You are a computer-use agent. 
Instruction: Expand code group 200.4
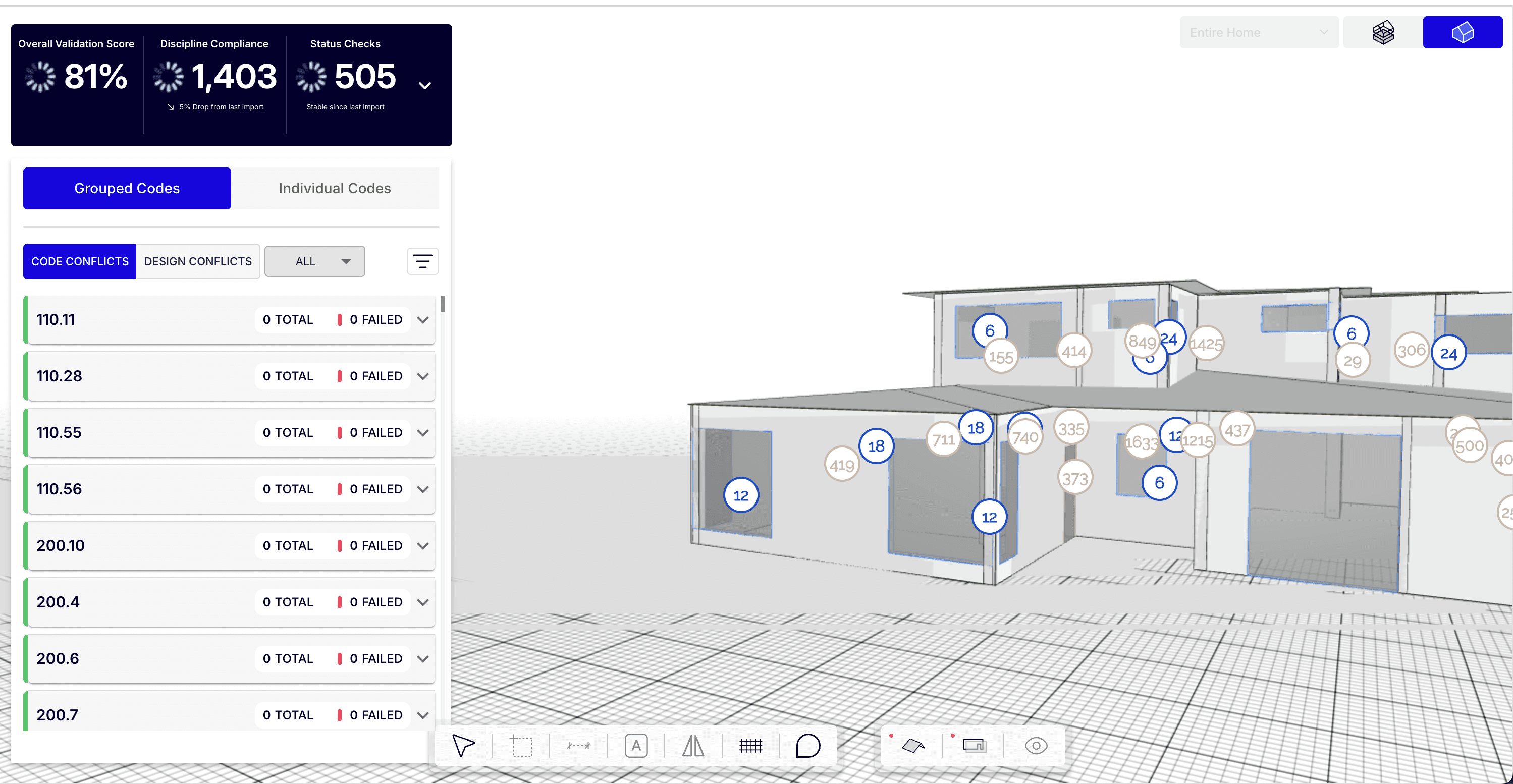[x=423, y=602]
